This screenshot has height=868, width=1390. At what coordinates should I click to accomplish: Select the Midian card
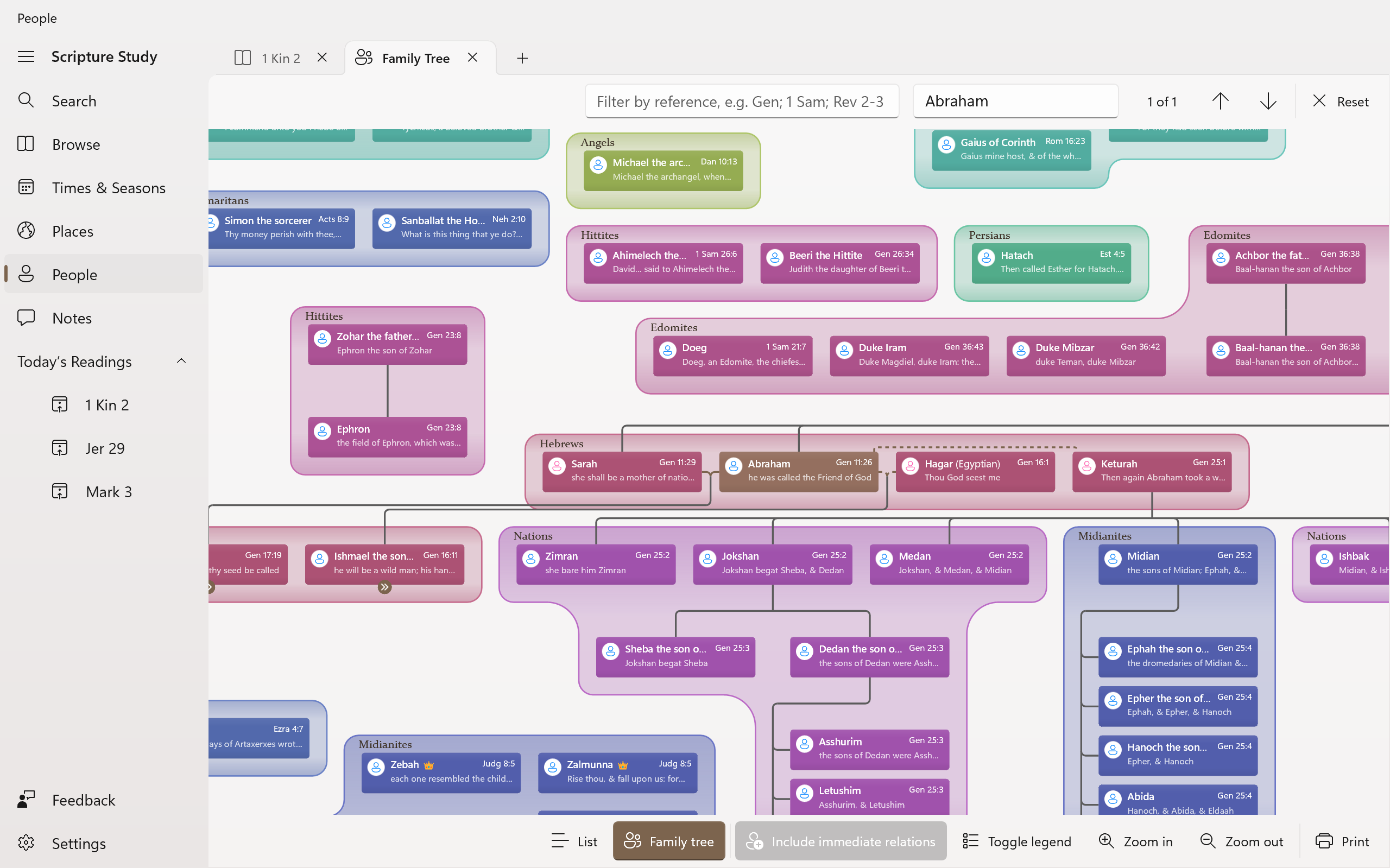[x=1178, y=565]
